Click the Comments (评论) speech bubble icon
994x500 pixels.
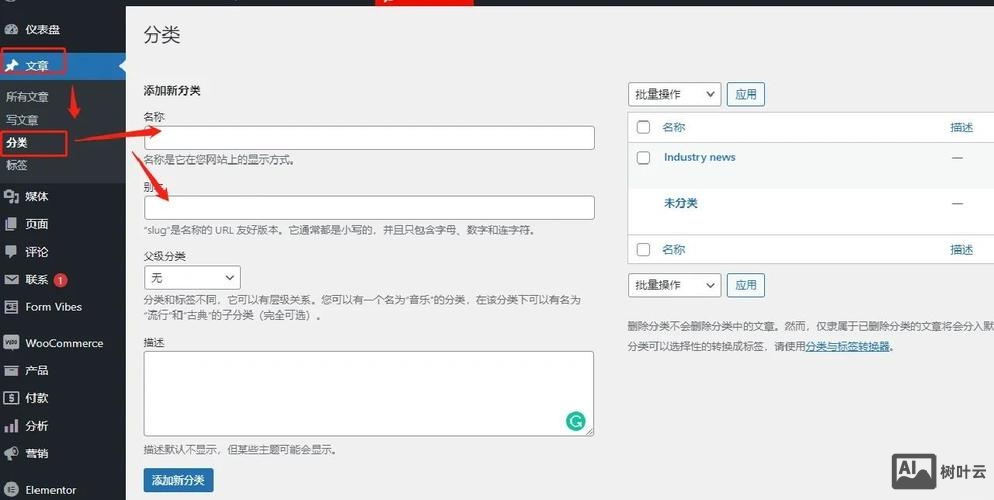[11, 252]
